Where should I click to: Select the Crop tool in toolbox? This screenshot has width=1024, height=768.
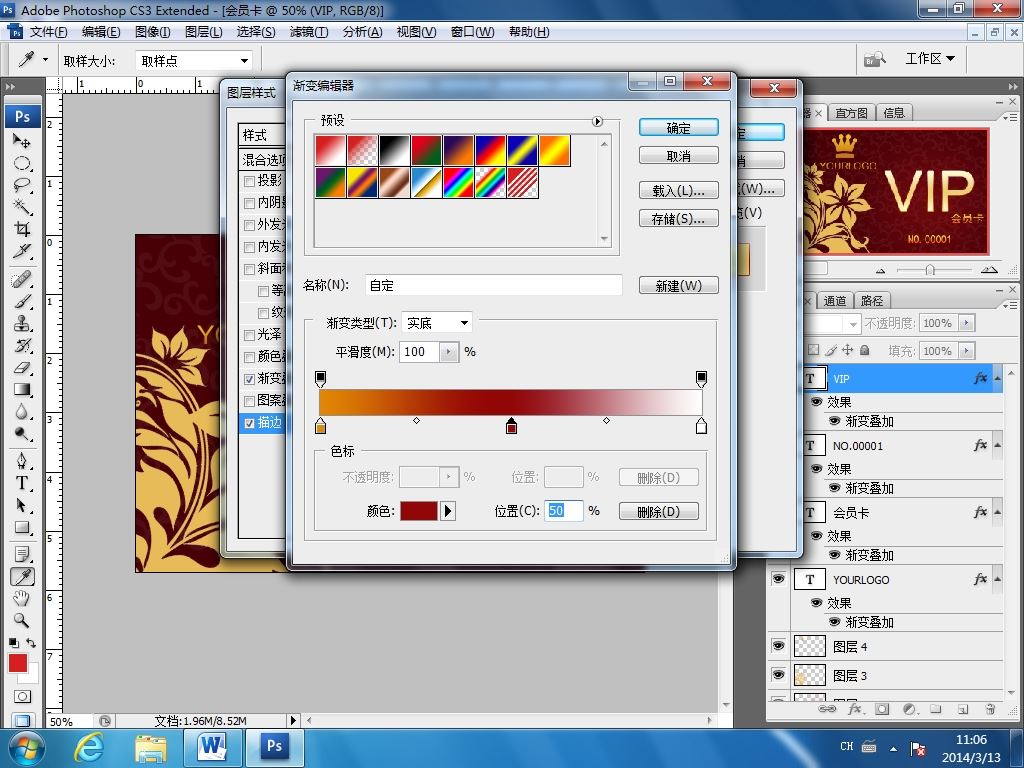[22, 229]
